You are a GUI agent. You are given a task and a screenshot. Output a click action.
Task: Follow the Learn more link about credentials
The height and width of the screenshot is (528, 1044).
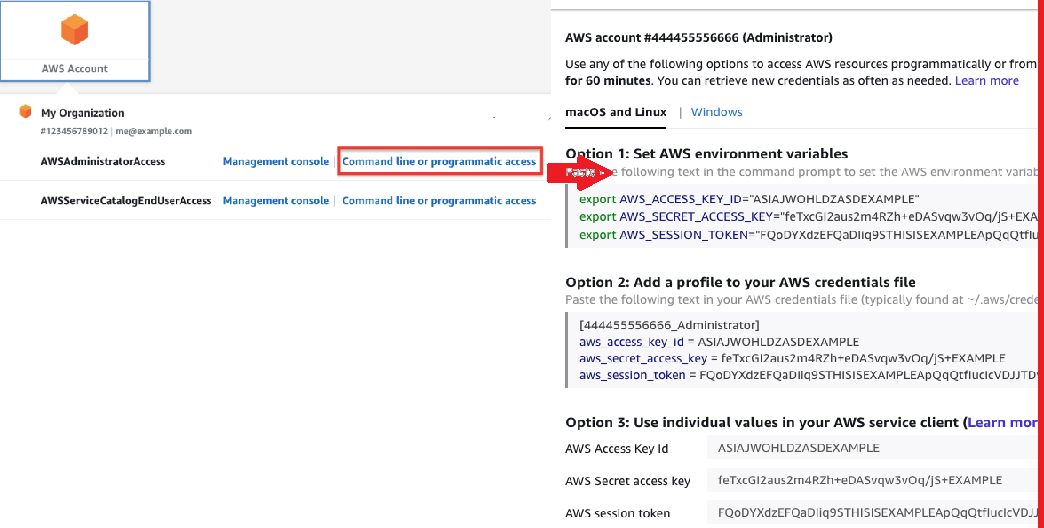click(x=986, y=80)
